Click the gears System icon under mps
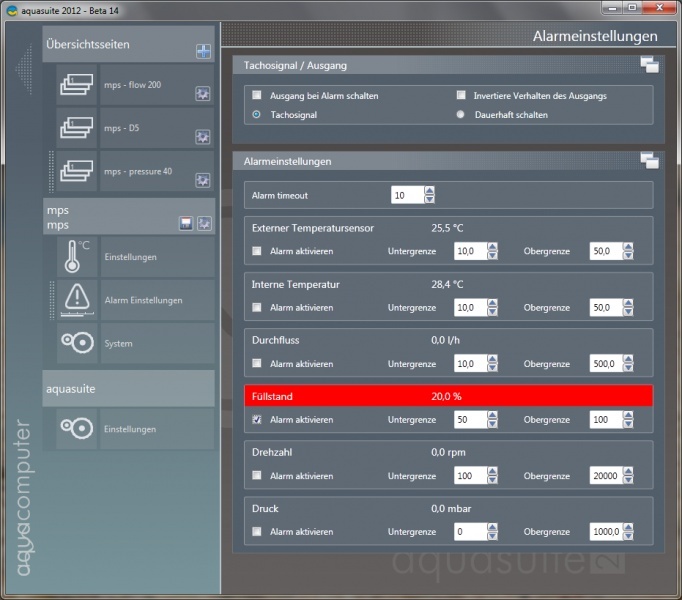The height and width of the screenshot is (600, 682). (x=77, y=343)
